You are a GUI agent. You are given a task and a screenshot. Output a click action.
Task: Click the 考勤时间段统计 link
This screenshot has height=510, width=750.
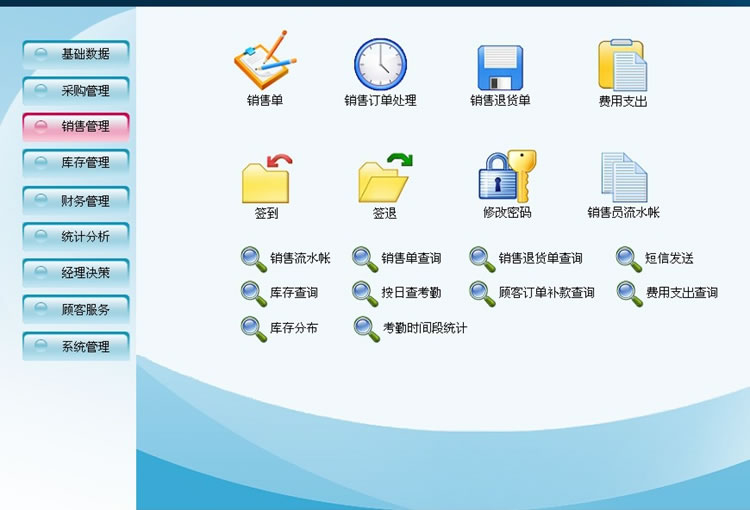[424, 328]
